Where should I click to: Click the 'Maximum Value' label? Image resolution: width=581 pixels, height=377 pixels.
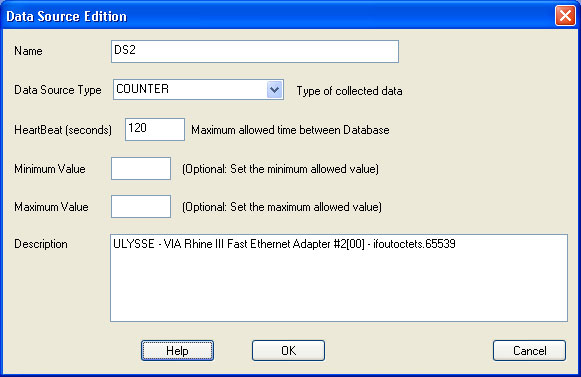tap(51, 207)
